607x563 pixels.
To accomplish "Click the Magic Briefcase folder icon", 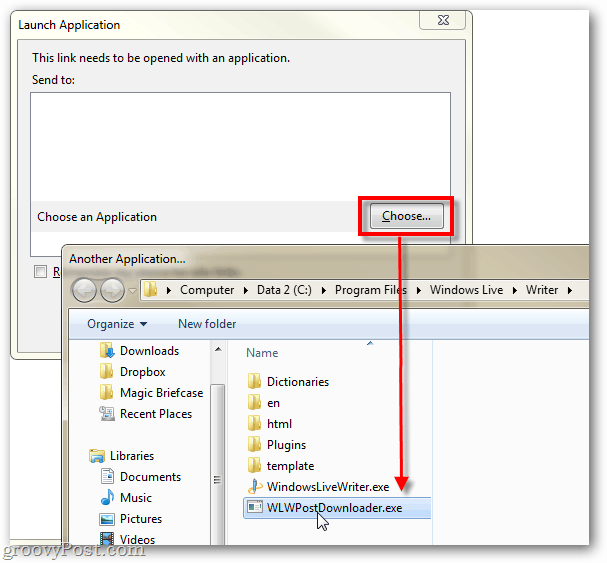I will coord(106,392).
